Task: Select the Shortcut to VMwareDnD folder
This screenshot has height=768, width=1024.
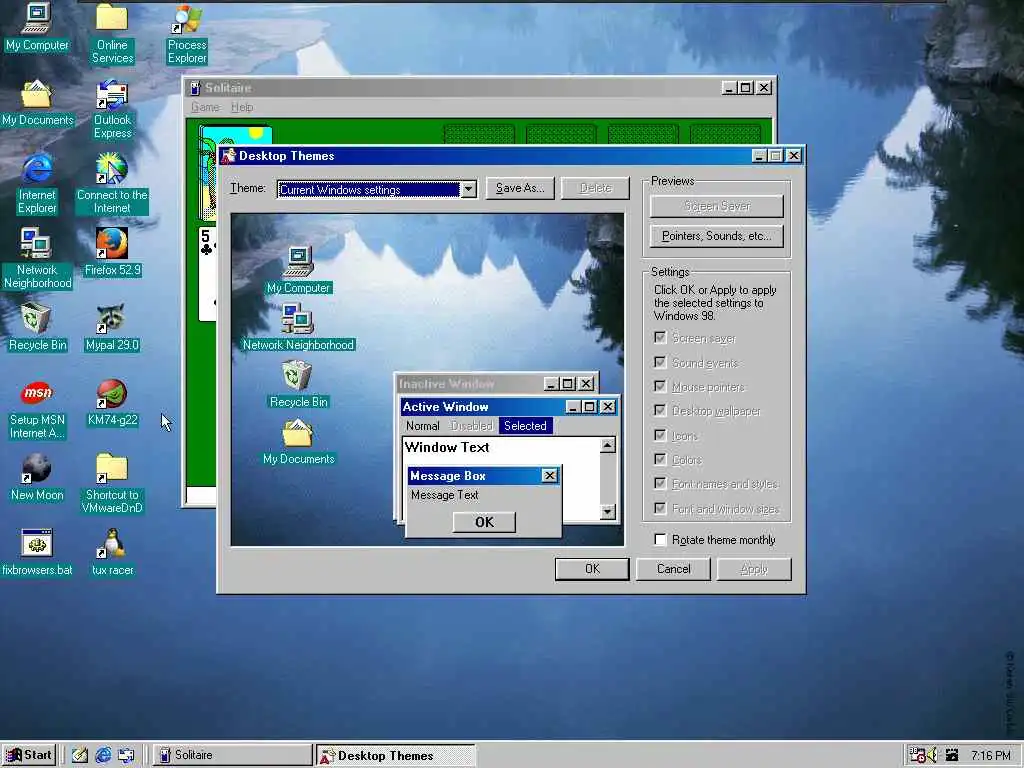Action: [x=112, y=483]
